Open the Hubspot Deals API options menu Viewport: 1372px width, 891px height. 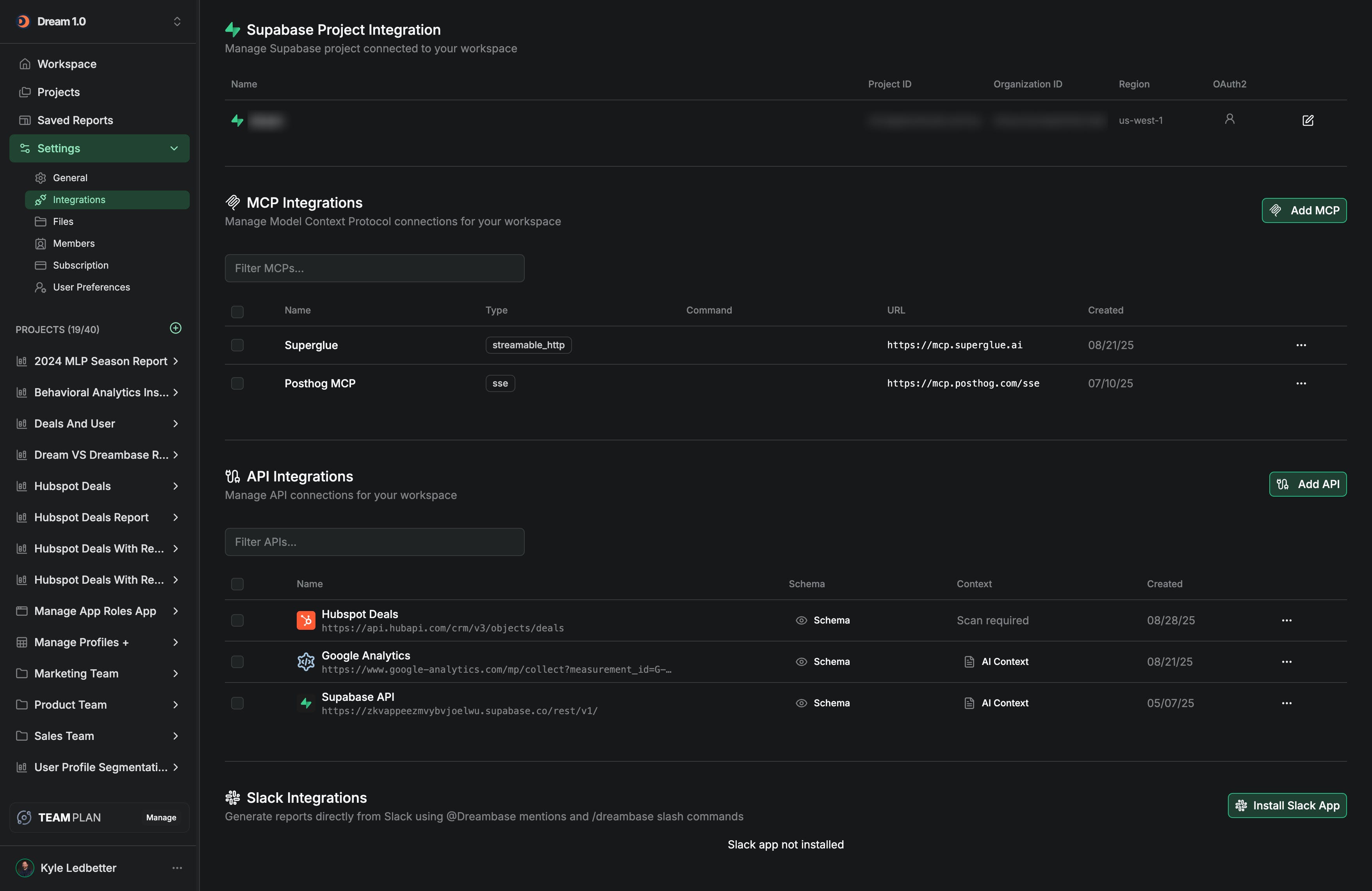coord(1286,621)
